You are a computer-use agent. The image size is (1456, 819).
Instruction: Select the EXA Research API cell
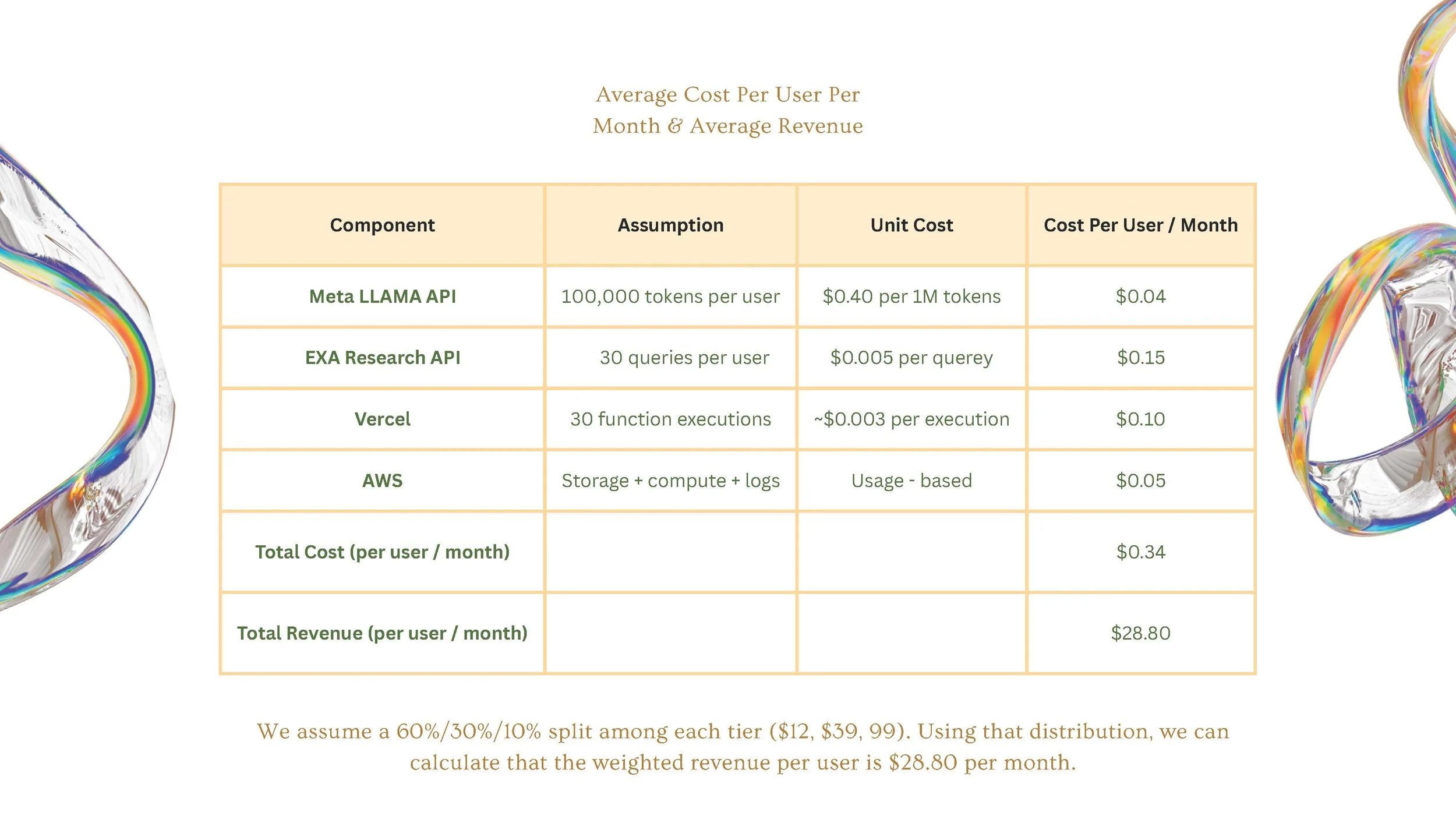[x=382, y=358]
